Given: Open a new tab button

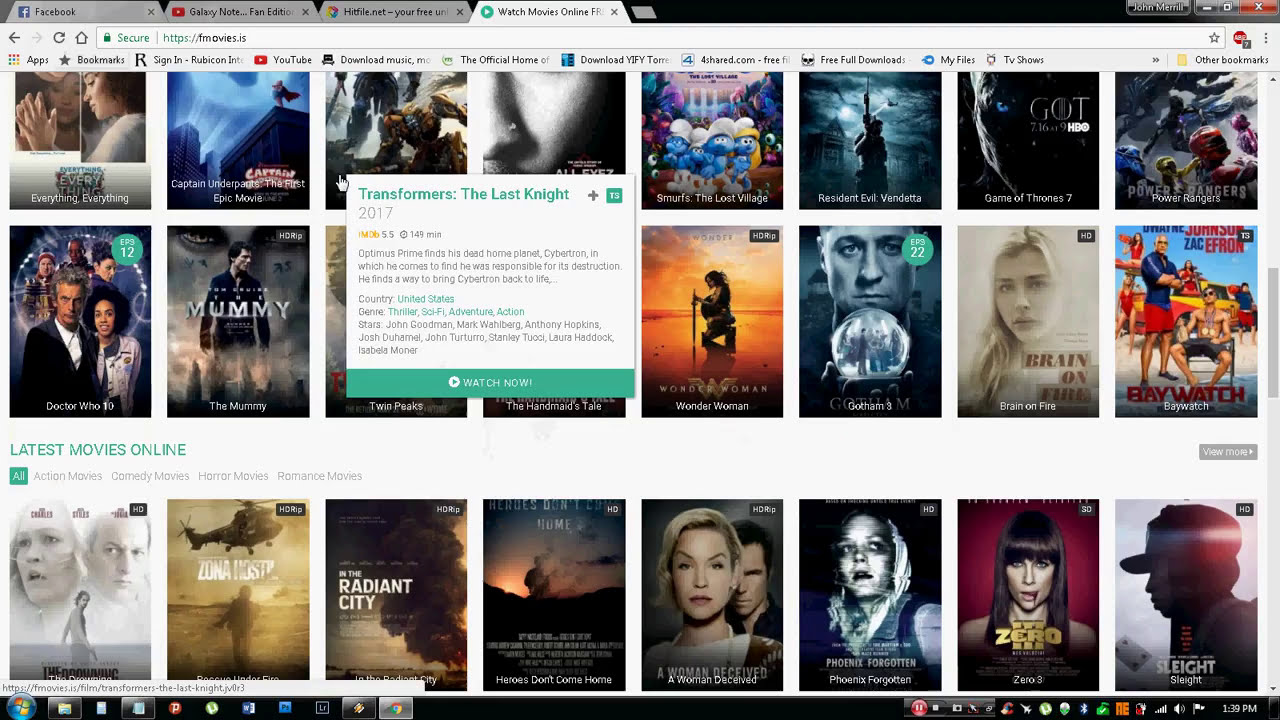Looking at the screenshot, I should pyautogui.click(x=643, y=12).
